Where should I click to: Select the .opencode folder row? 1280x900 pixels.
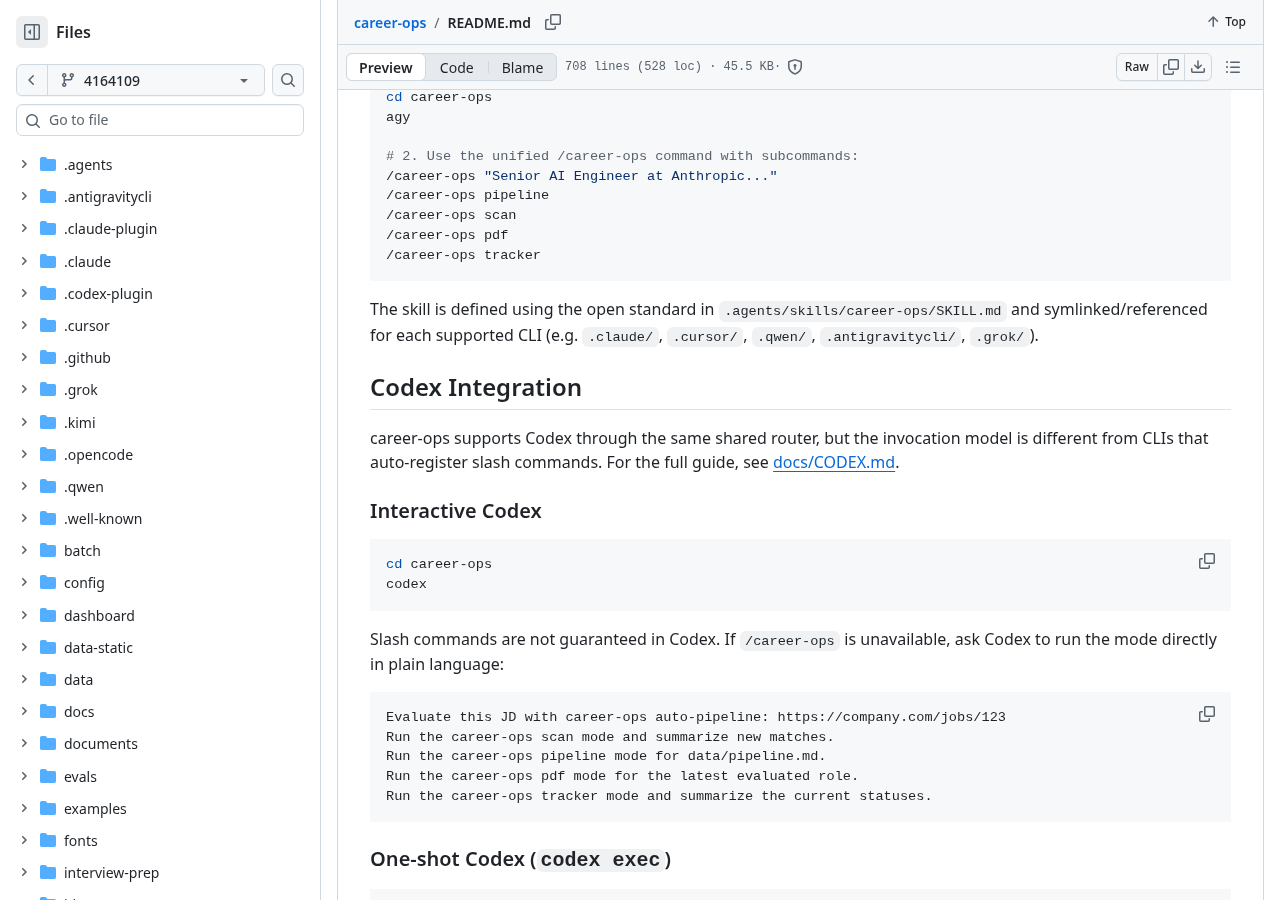pos(160,454)
